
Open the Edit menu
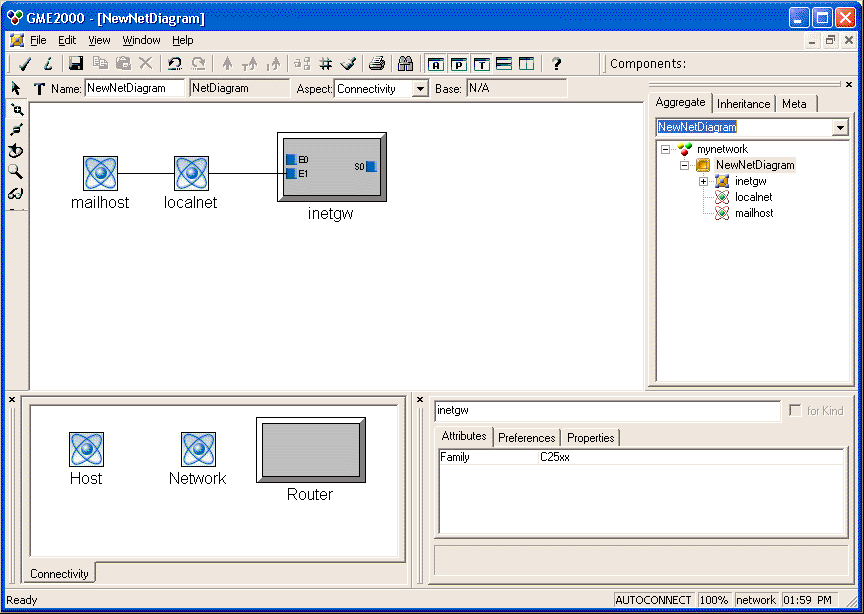67,40
